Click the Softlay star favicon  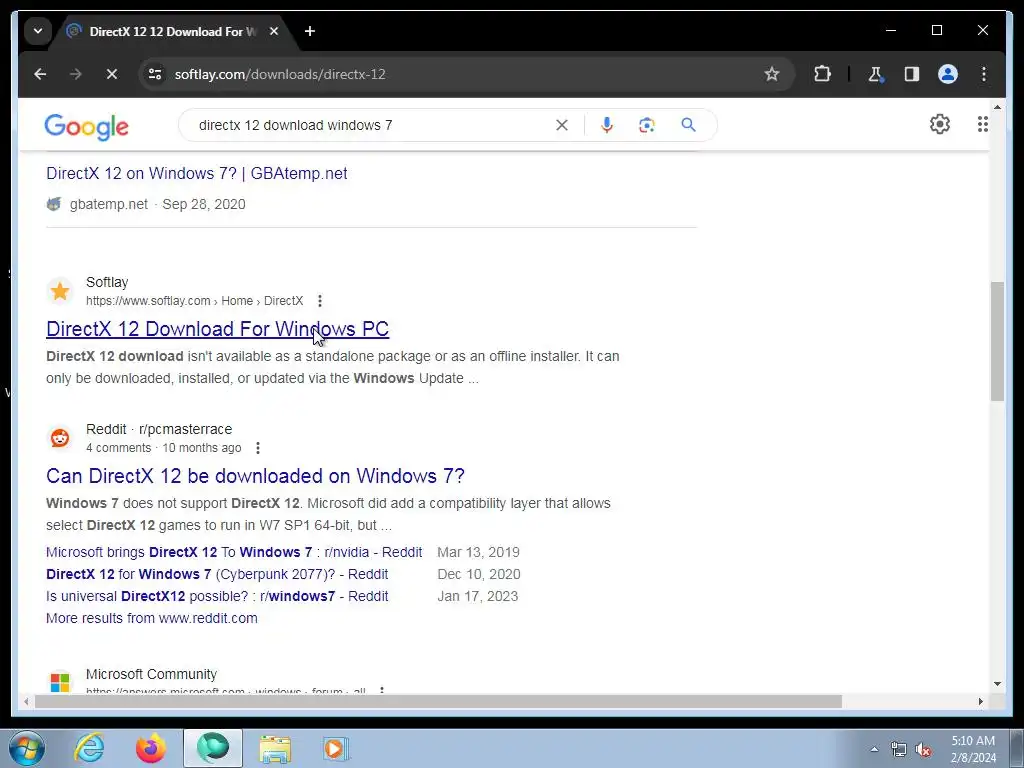[60, 291]
